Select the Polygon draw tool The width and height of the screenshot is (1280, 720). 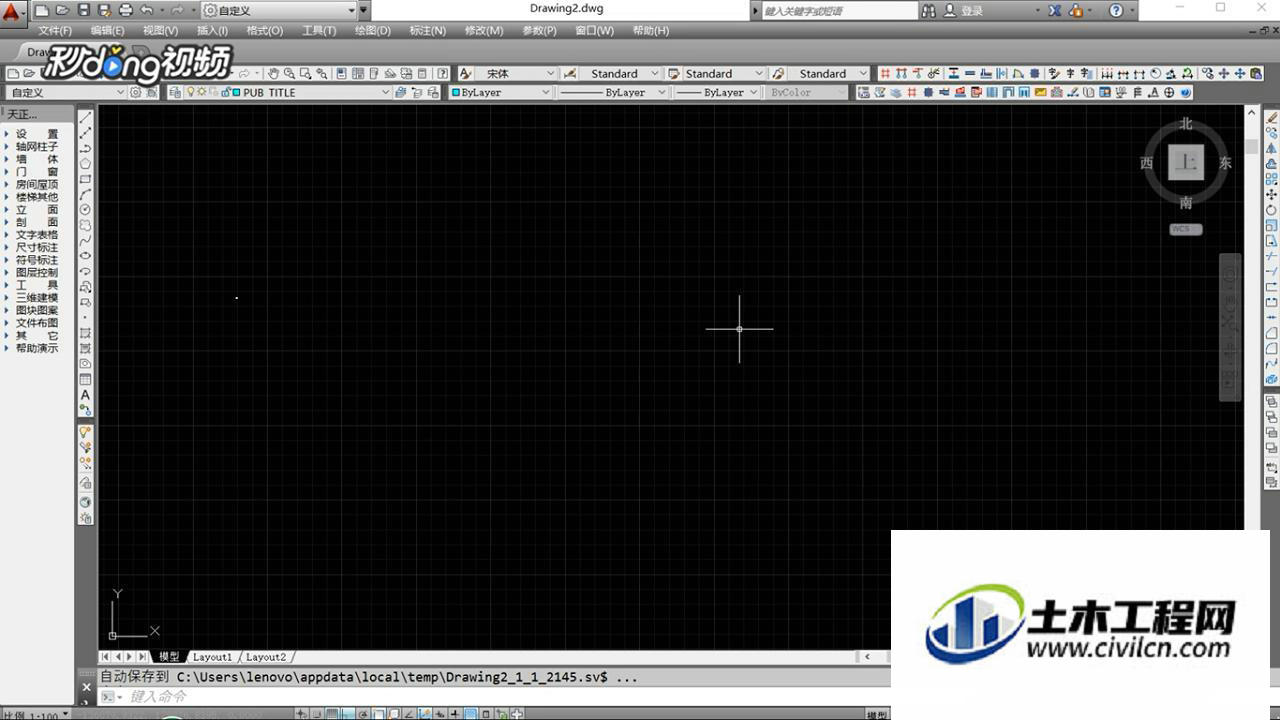click(x=86, y=163)
